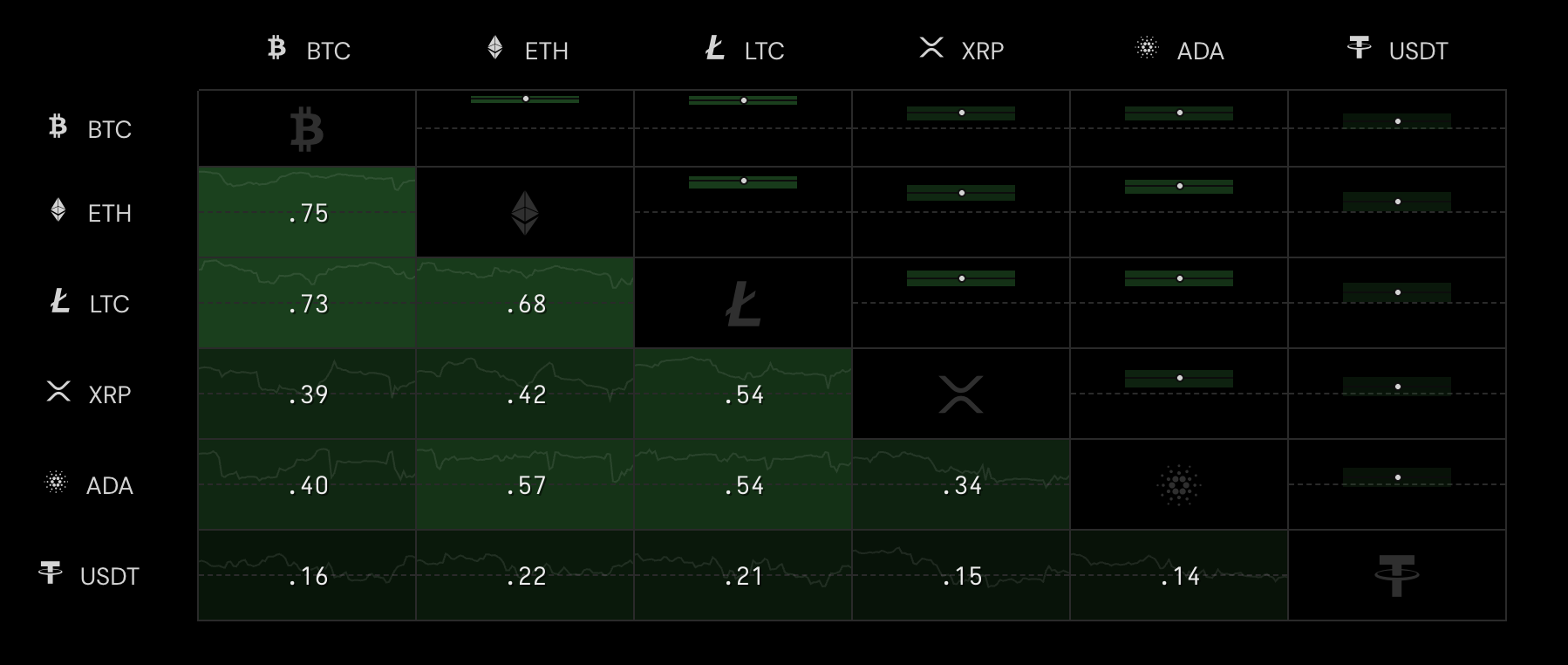This screenshot has width=1568, height=665.
Task: Select the ADA-XRP correlation cell .34
Action: pyautogui.click(x=961, y=484)
